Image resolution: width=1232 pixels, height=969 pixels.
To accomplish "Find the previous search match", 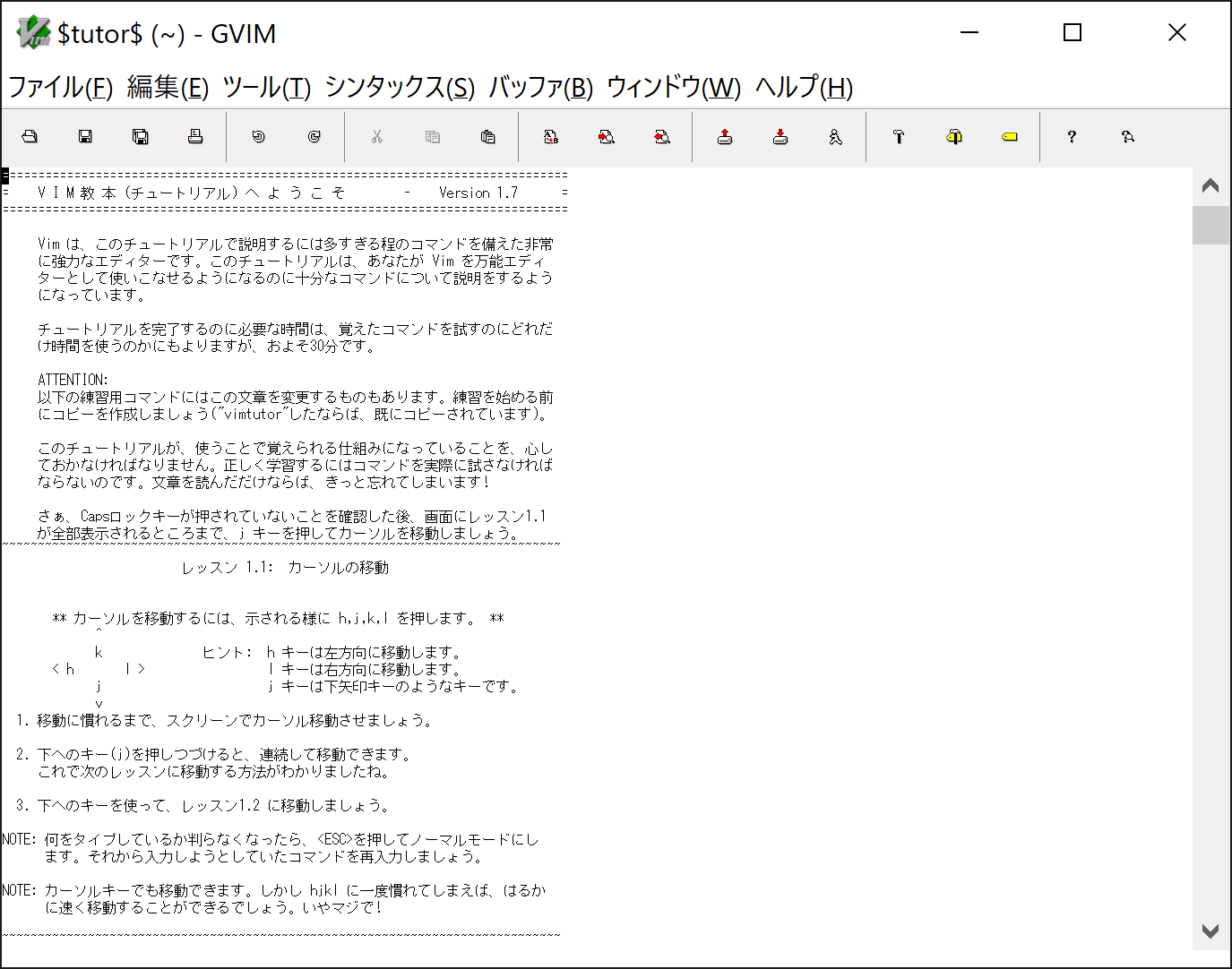I will tap(661, 136).
